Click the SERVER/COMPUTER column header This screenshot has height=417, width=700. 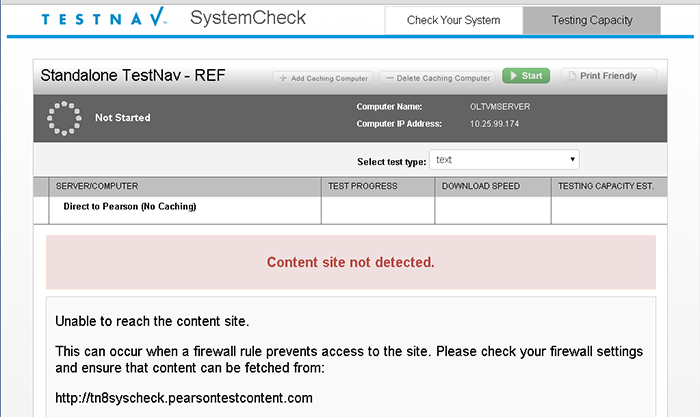tap(97, 186)
